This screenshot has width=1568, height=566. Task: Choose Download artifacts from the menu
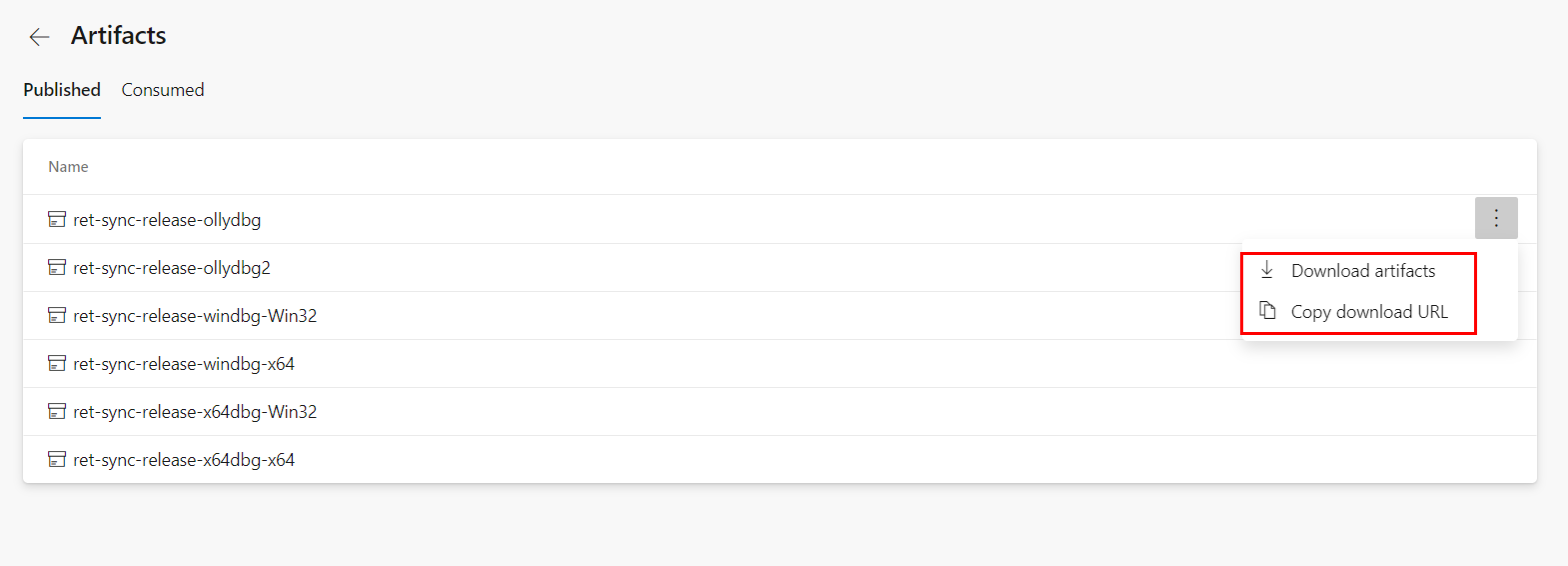tap(1362, 271)
